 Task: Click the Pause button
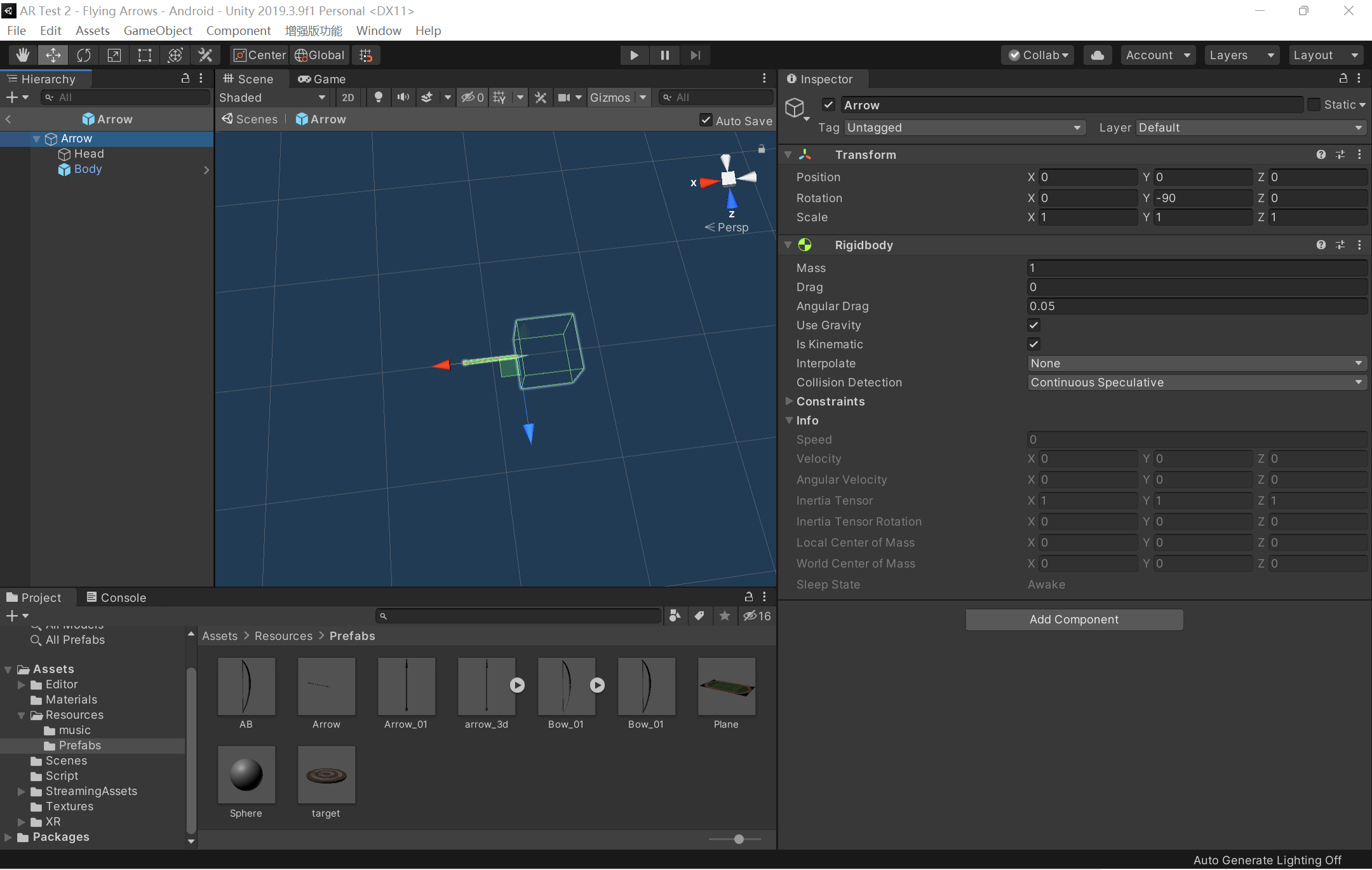[x=664, y=55]
